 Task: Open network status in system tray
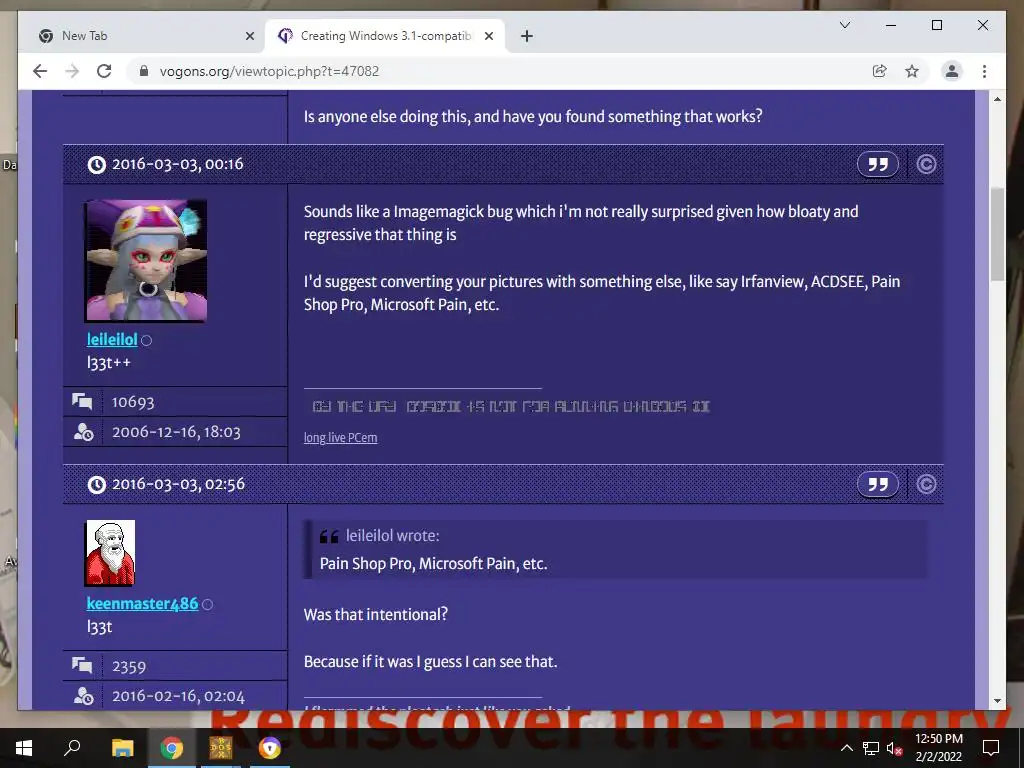pyautogui.click(x=871, y=748)
